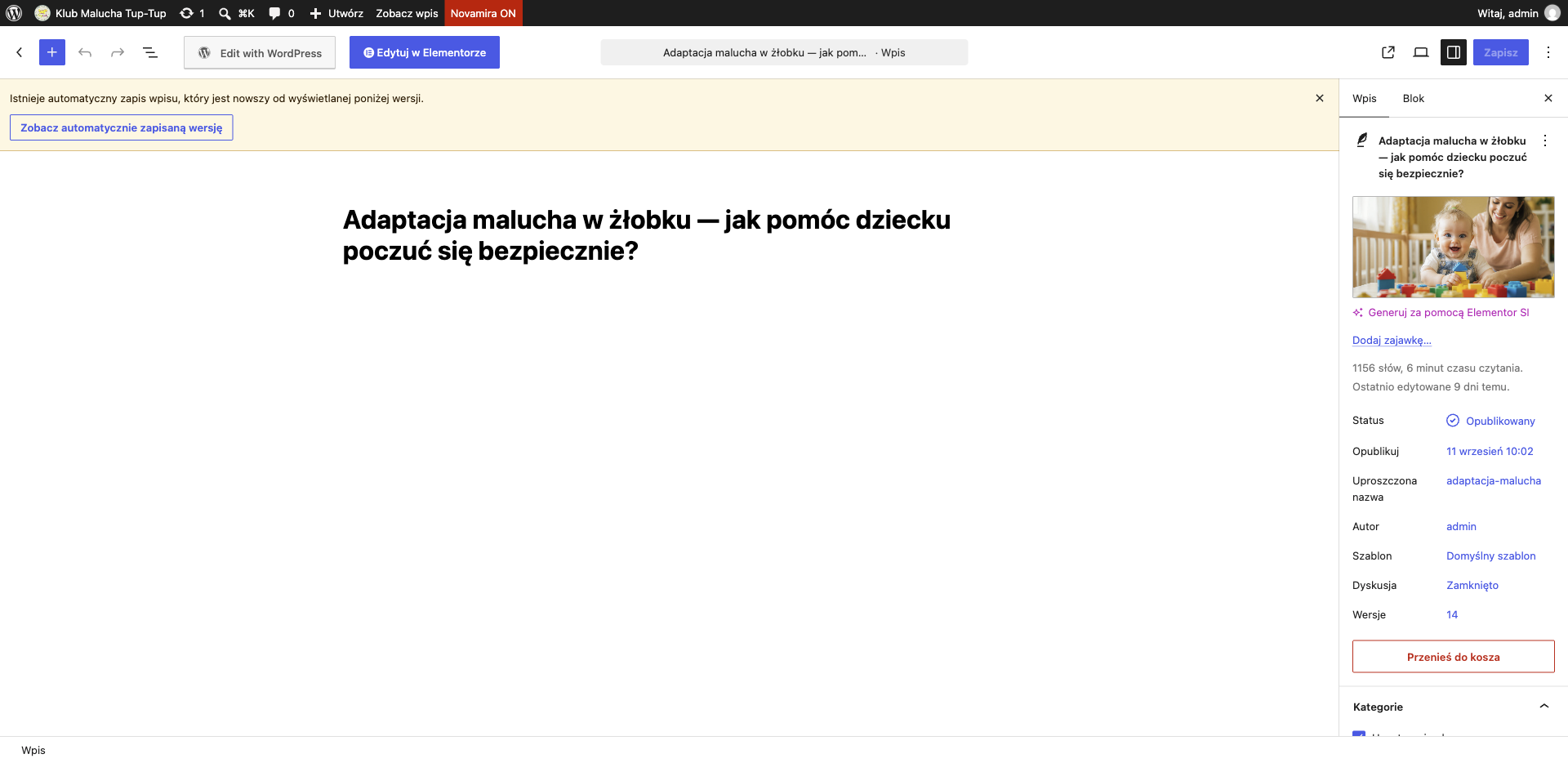Image resolution: width=1568 pixels, height=763 pixels.
Task: Click the featured image thumbnail
Action: point(1454,247)
